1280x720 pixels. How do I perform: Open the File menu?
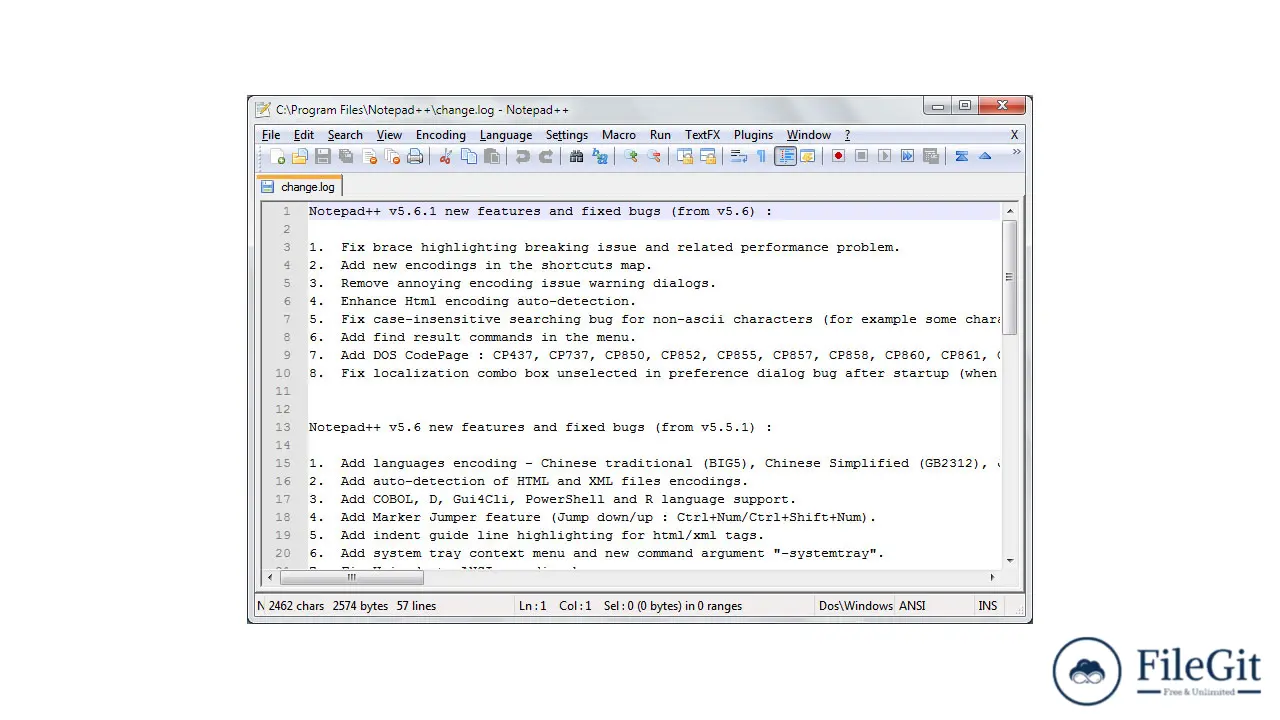[x=271, y=135]
